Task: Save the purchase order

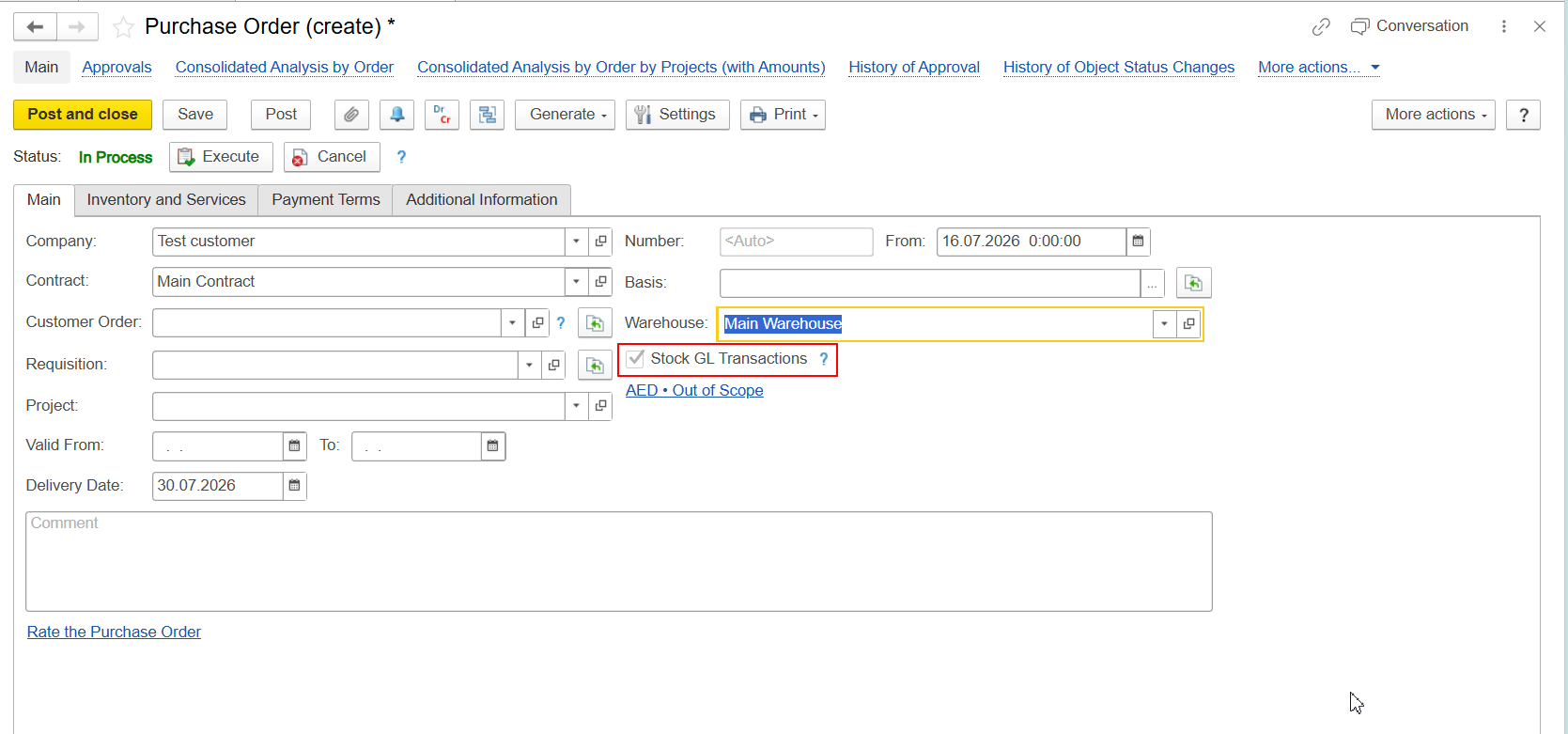Action: [x=195, y=115]
